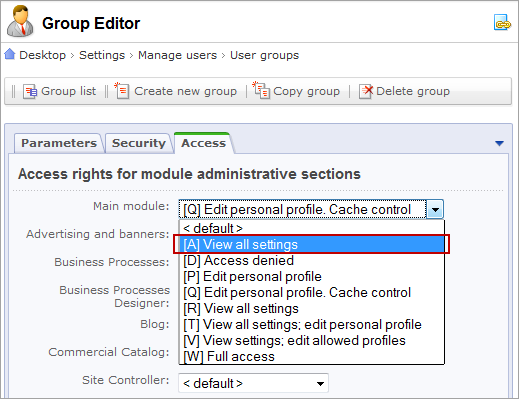Click the Delete group red X icon

[366, 91]
